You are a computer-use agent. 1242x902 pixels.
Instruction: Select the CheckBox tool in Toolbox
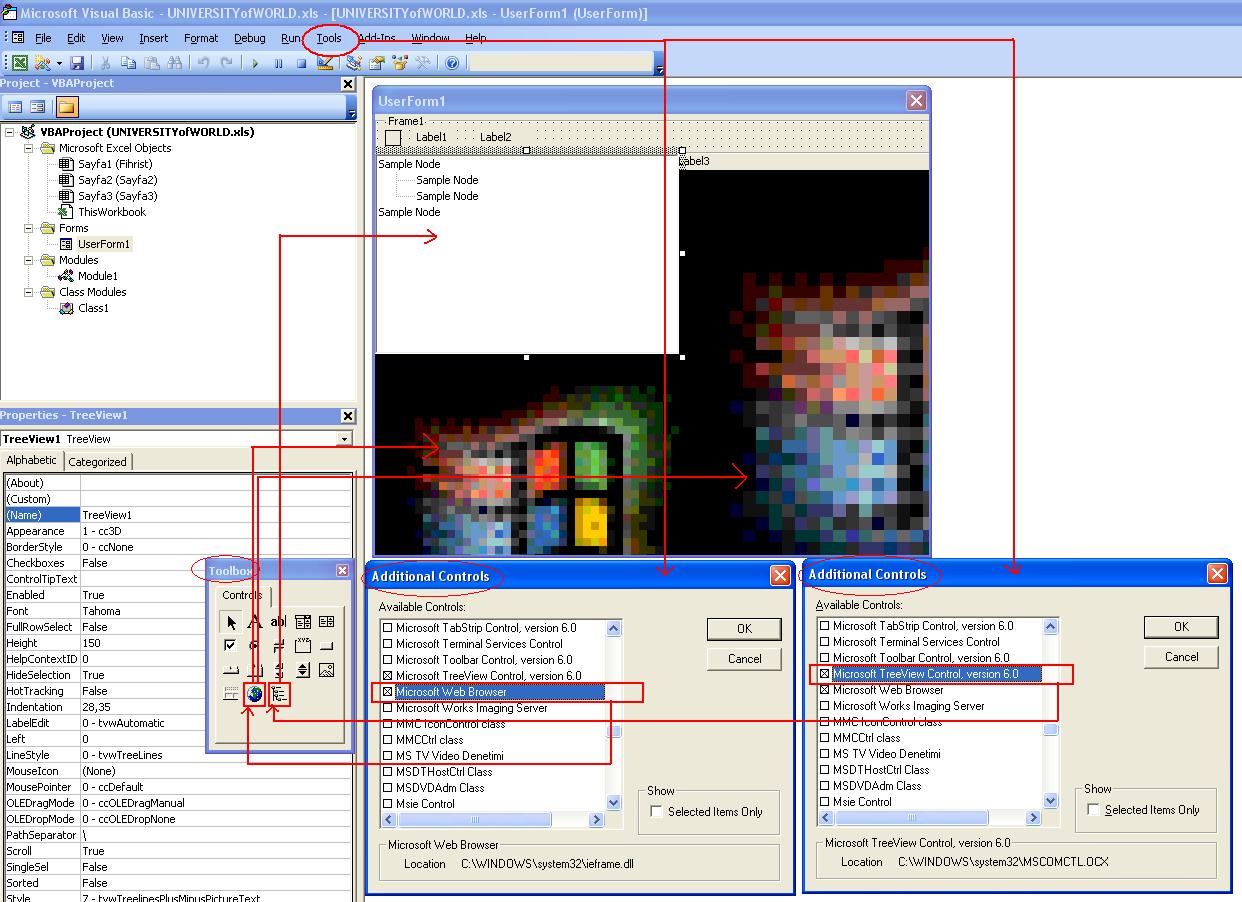pos(230,645)
